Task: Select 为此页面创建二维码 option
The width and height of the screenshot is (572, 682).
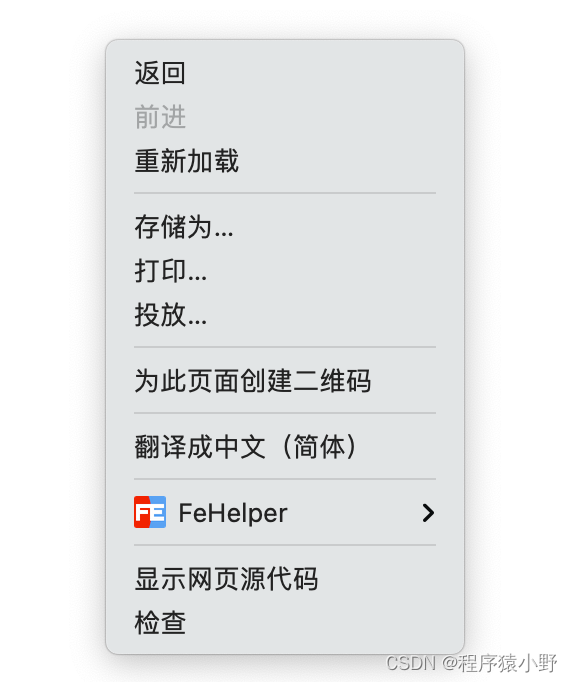Action: [285, 380]
